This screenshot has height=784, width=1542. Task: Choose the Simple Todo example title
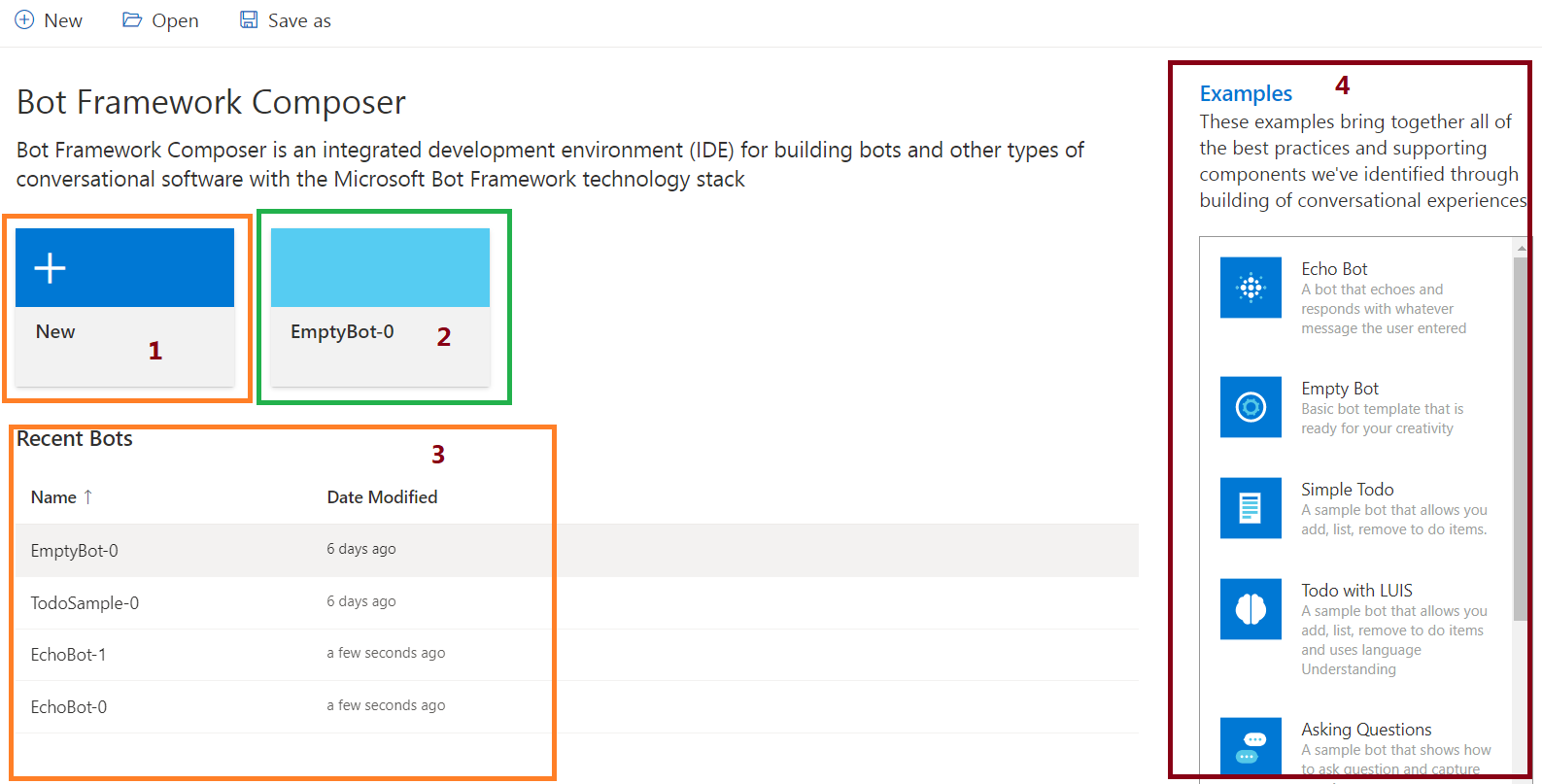coord(1348,490)
